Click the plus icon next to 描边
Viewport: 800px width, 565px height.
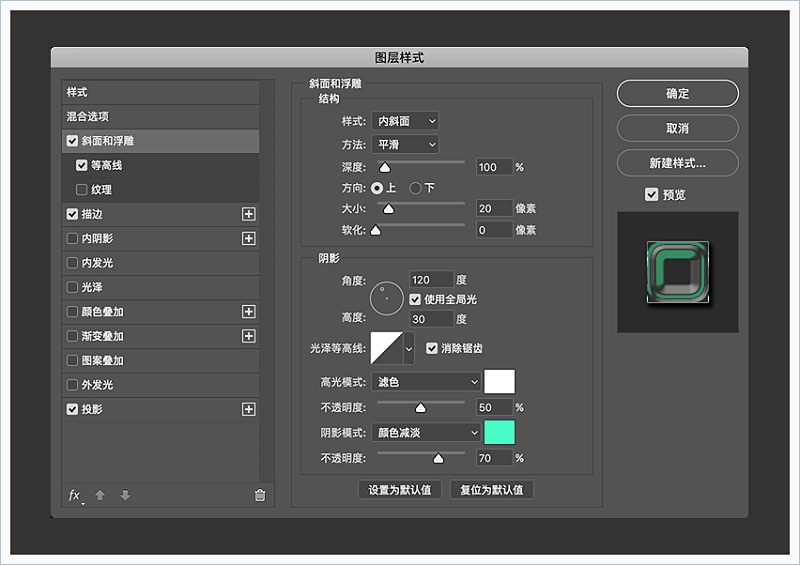point(249,214)
